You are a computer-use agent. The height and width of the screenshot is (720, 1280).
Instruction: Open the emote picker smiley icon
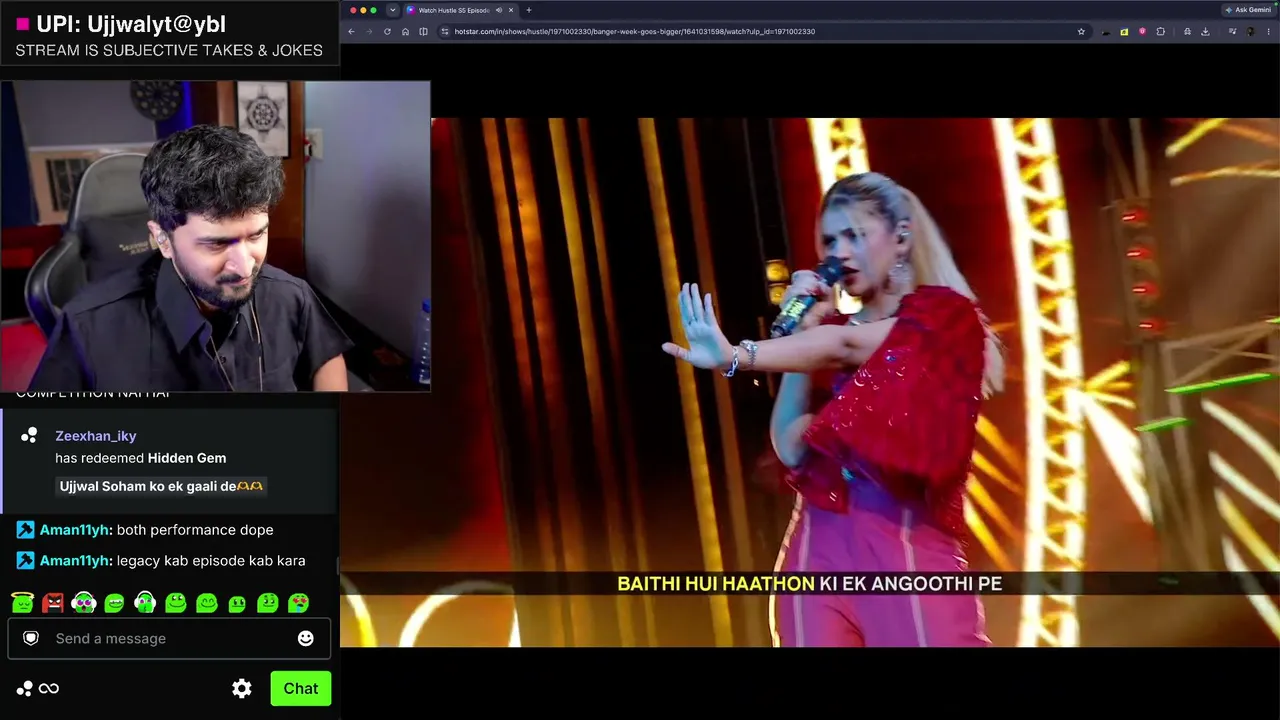(x=306, y=638)
